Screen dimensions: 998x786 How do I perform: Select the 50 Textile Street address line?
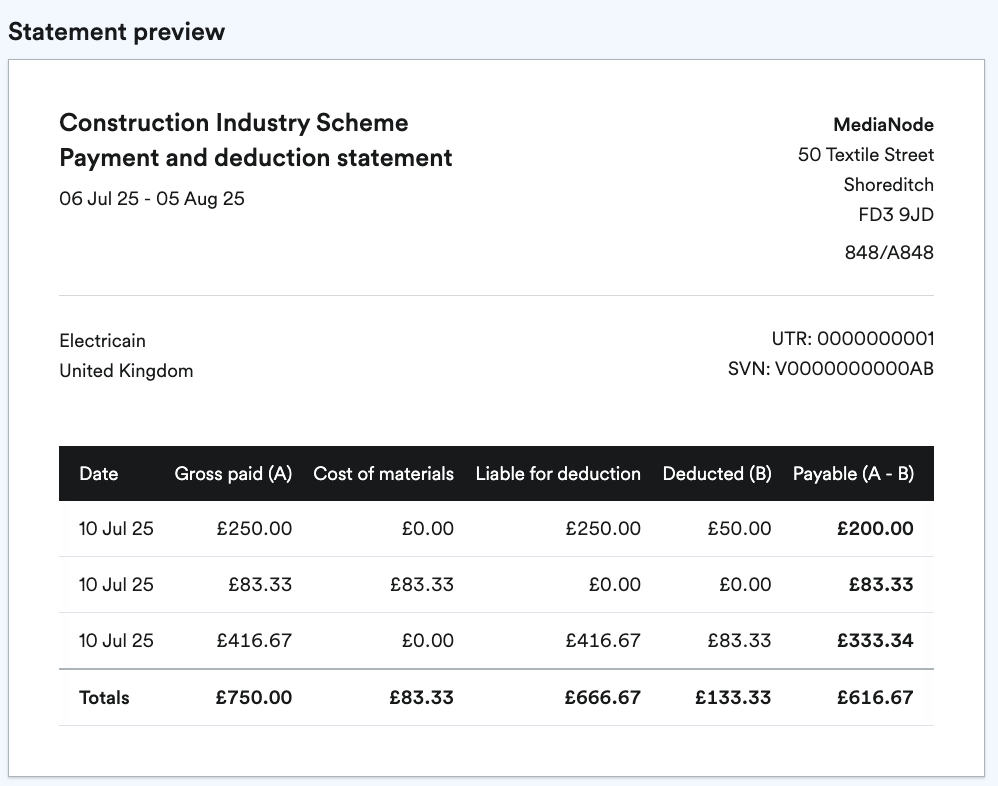point(866,155)
